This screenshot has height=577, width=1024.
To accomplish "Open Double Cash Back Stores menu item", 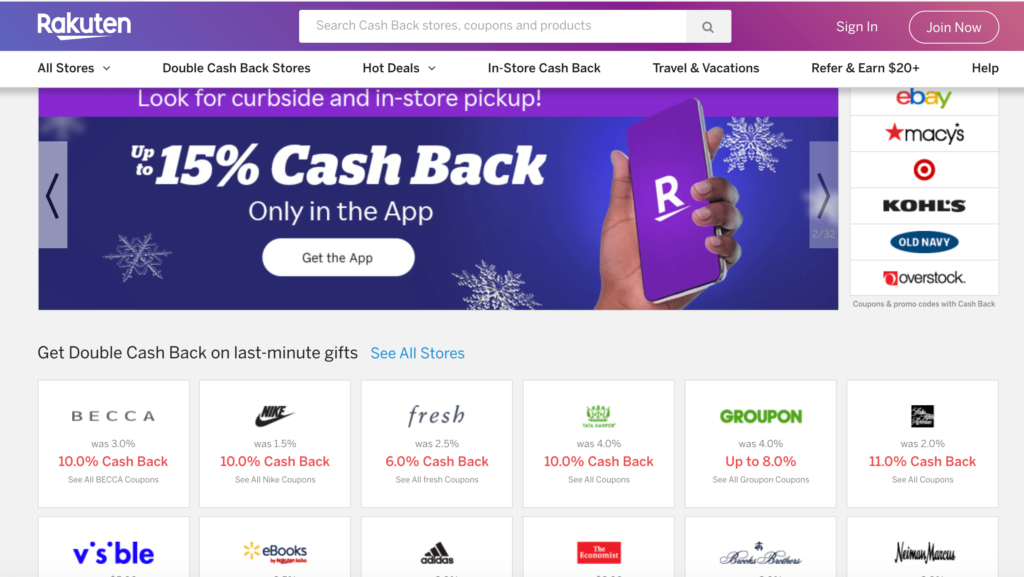I will point(236,68).
